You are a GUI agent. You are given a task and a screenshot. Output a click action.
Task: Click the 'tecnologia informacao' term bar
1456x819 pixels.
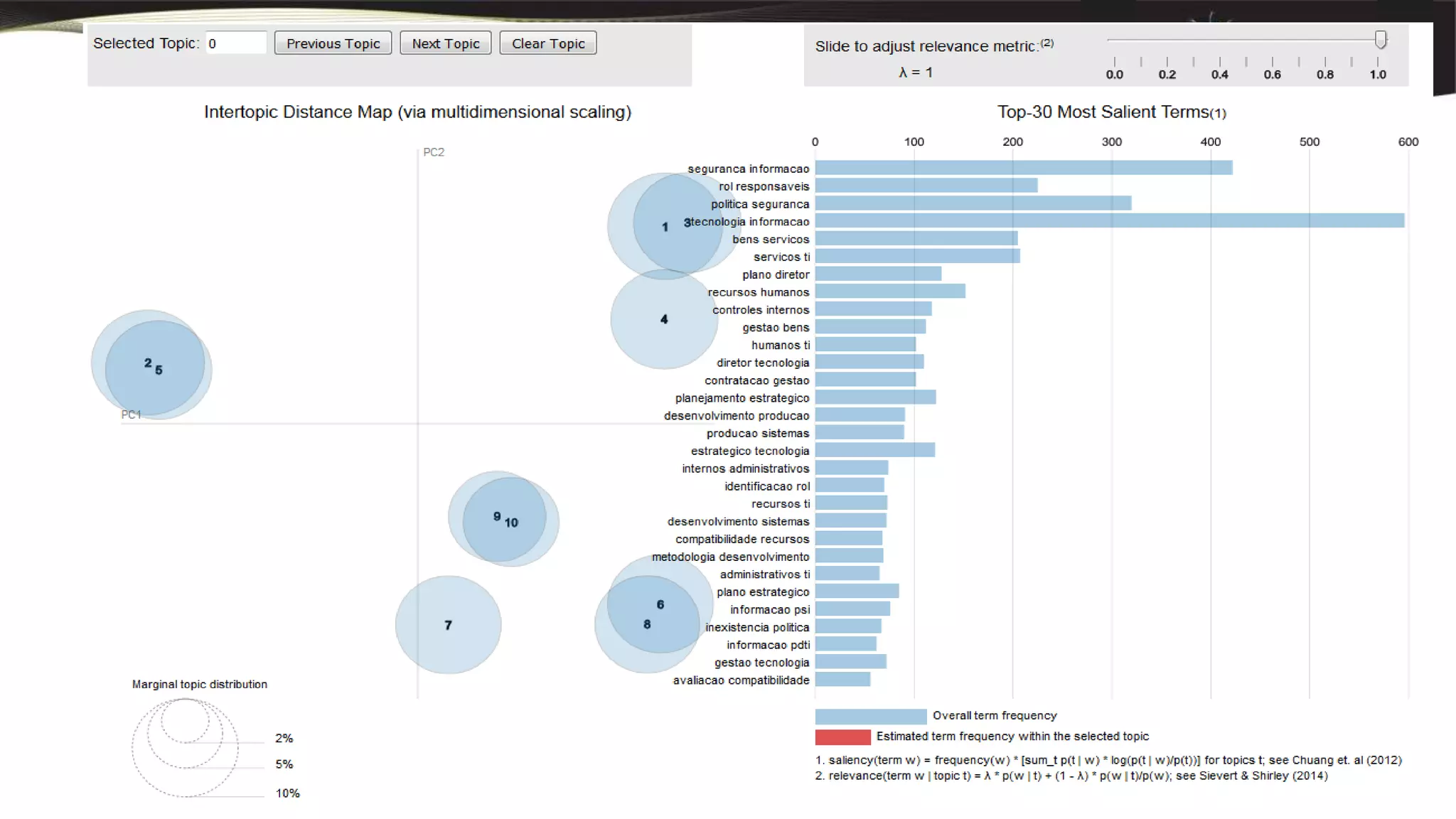(1109, 221)
